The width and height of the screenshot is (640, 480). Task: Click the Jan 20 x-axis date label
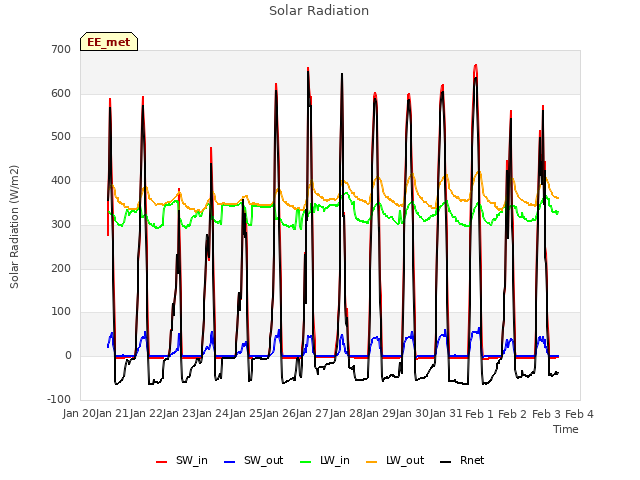click(79, 414)
